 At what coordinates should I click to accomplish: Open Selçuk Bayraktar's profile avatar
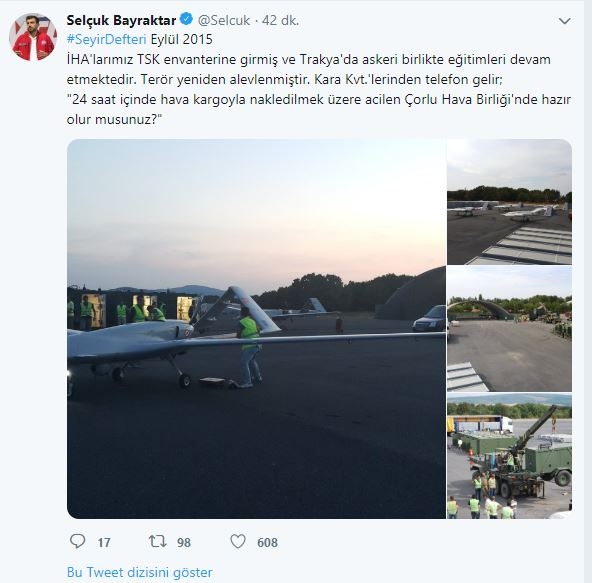coord(33,37)
